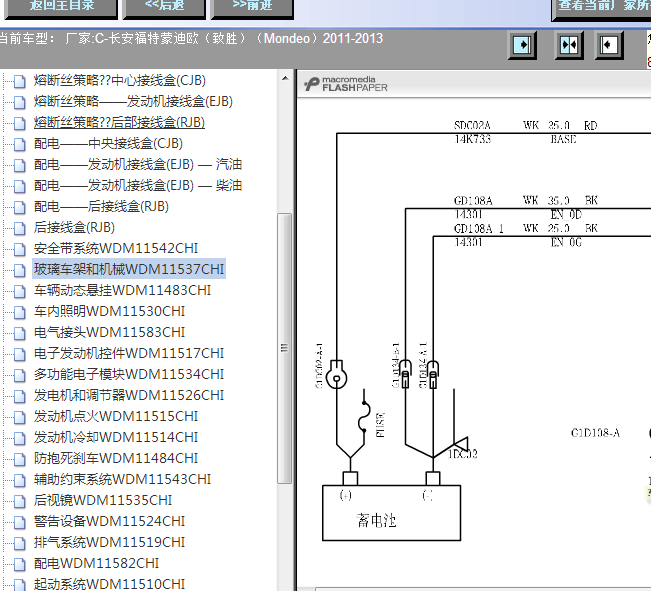This screenshot has width=651, height=591.
Task: Click the document icon beside 电子发动机控件WDM11517CHI
Action: (19, 355)
